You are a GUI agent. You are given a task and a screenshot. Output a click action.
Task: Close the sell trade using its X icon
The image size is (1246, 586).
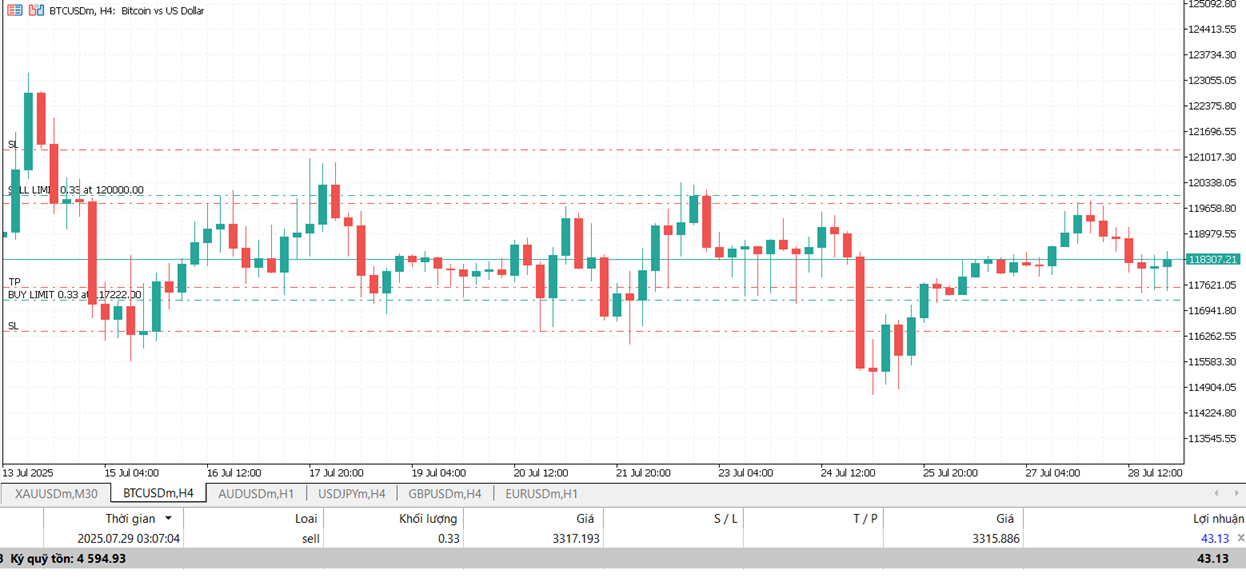[x=1241, y=538]
